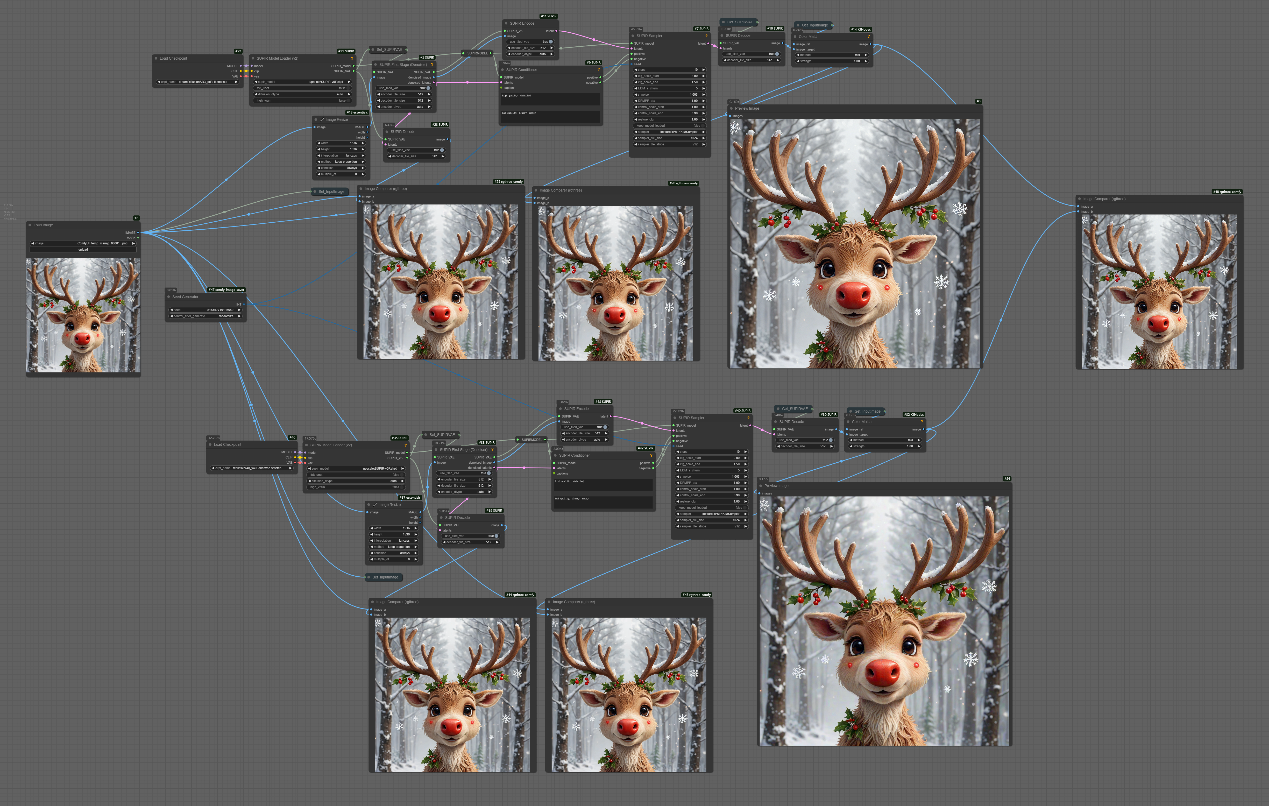Open the image file dropdown in Load Image
This screenshot has height=806, width=1269.
83,242
